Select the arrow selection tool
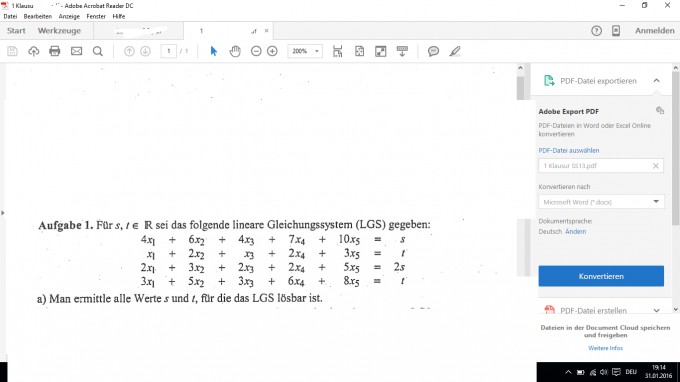 [213, 51]
